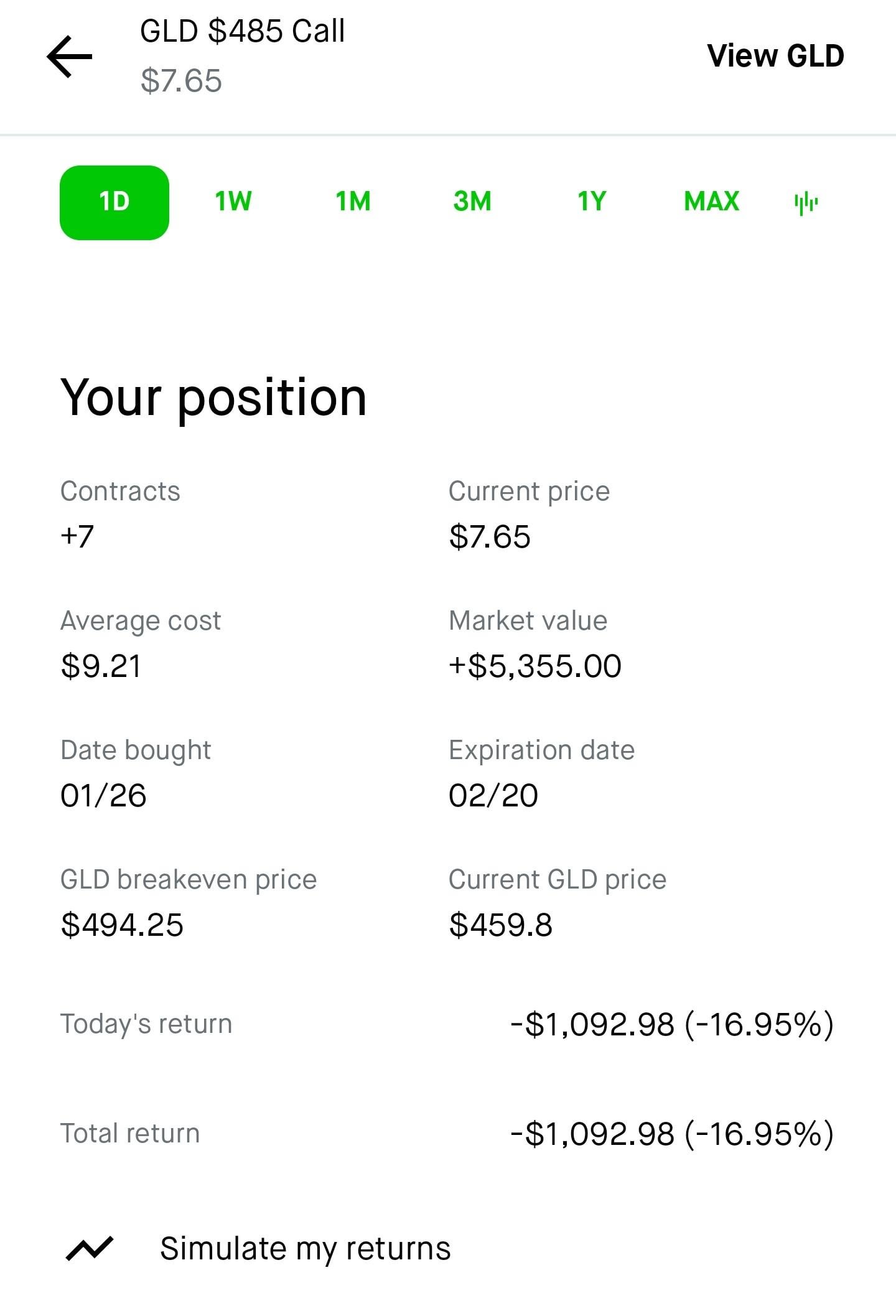Switch to the 1W time range
The image size is (896, 1316).
coord(233,202)
